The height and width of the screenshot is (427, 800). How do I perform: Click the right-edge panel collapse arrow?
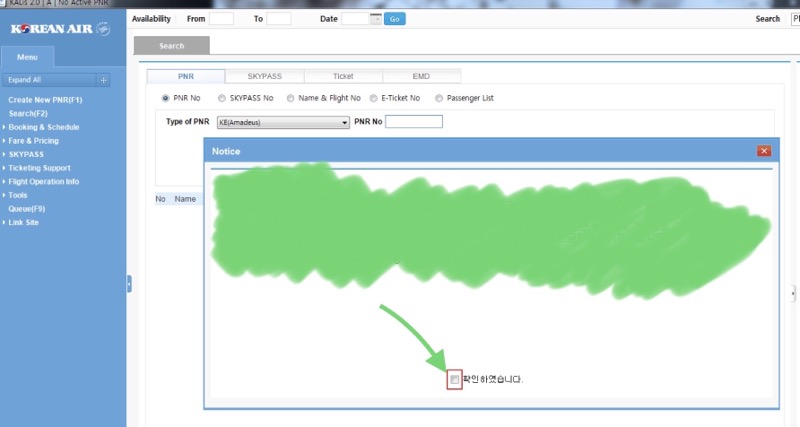[794, 293]
